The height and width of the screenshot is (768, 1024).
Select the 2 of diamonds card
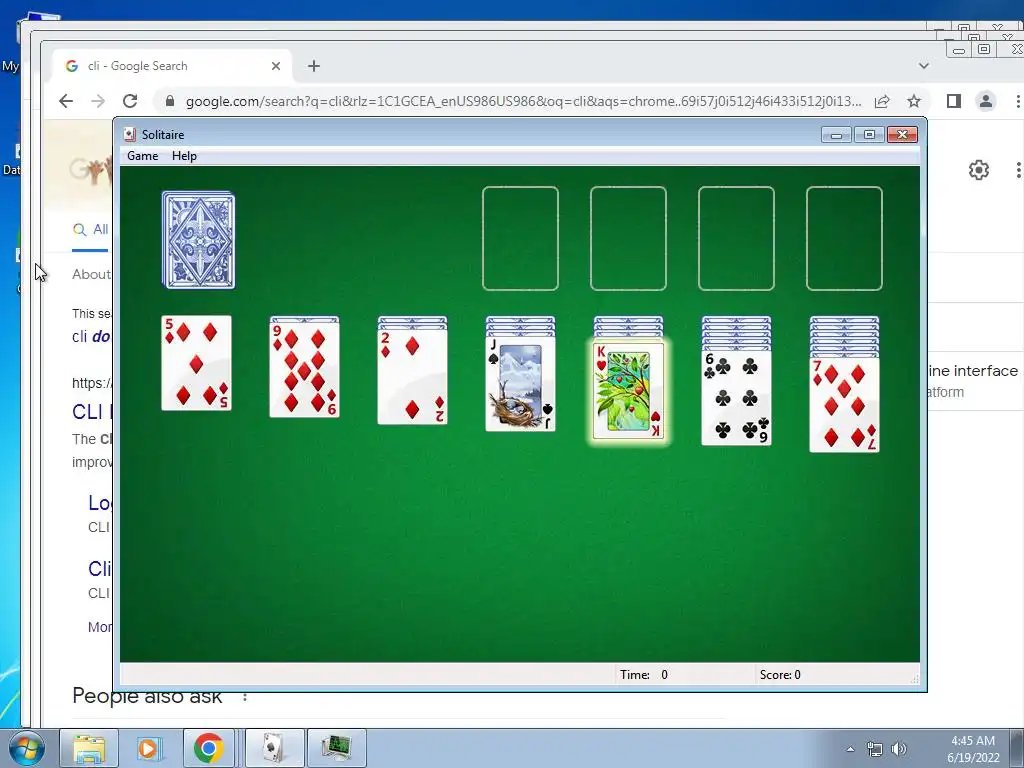click(x=413, y=377)
